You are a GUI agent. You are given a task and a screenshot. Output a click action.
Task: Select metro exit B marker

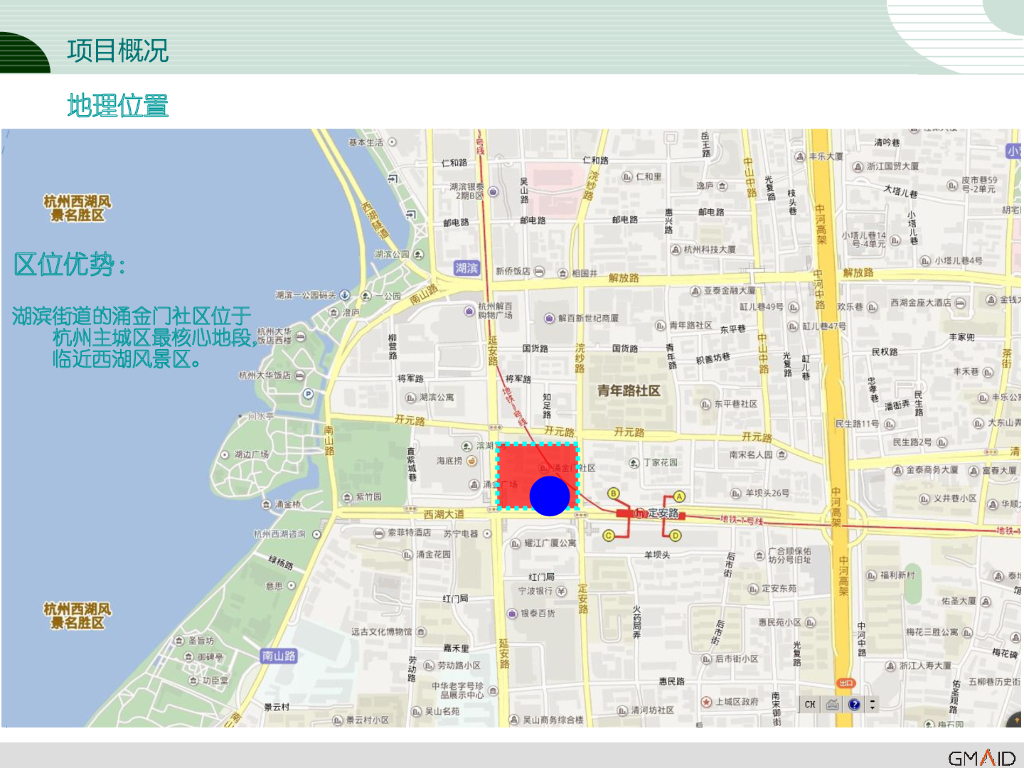[x=613, y=494]
